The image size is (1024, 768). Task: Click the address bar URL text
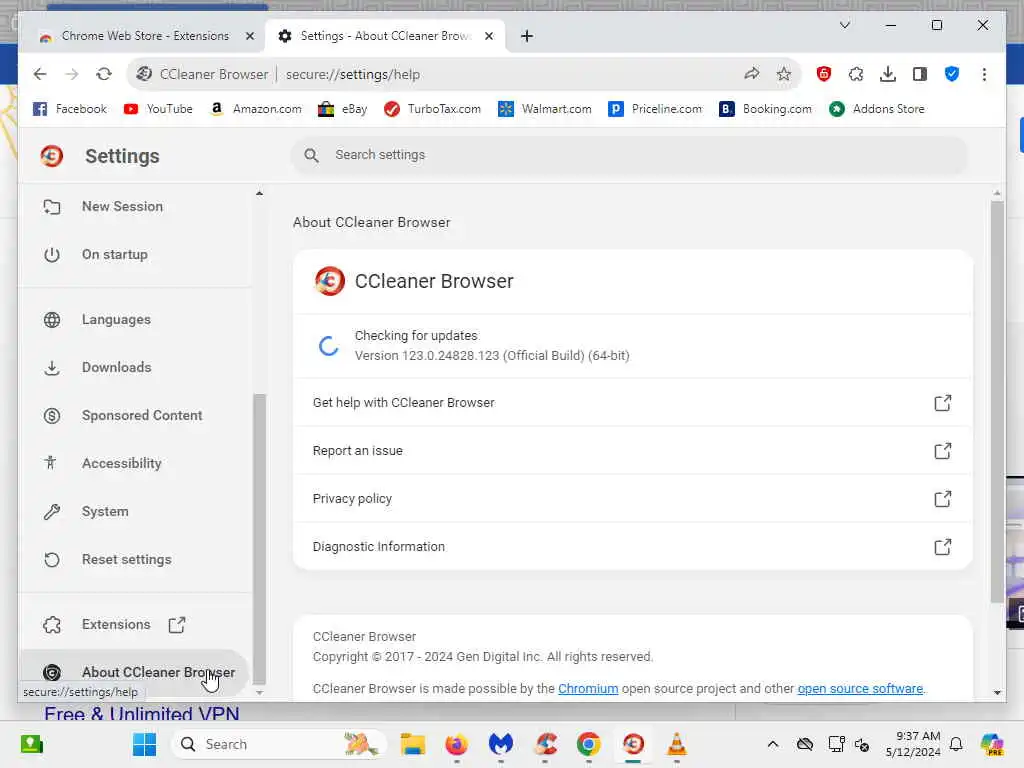[353, 74]
